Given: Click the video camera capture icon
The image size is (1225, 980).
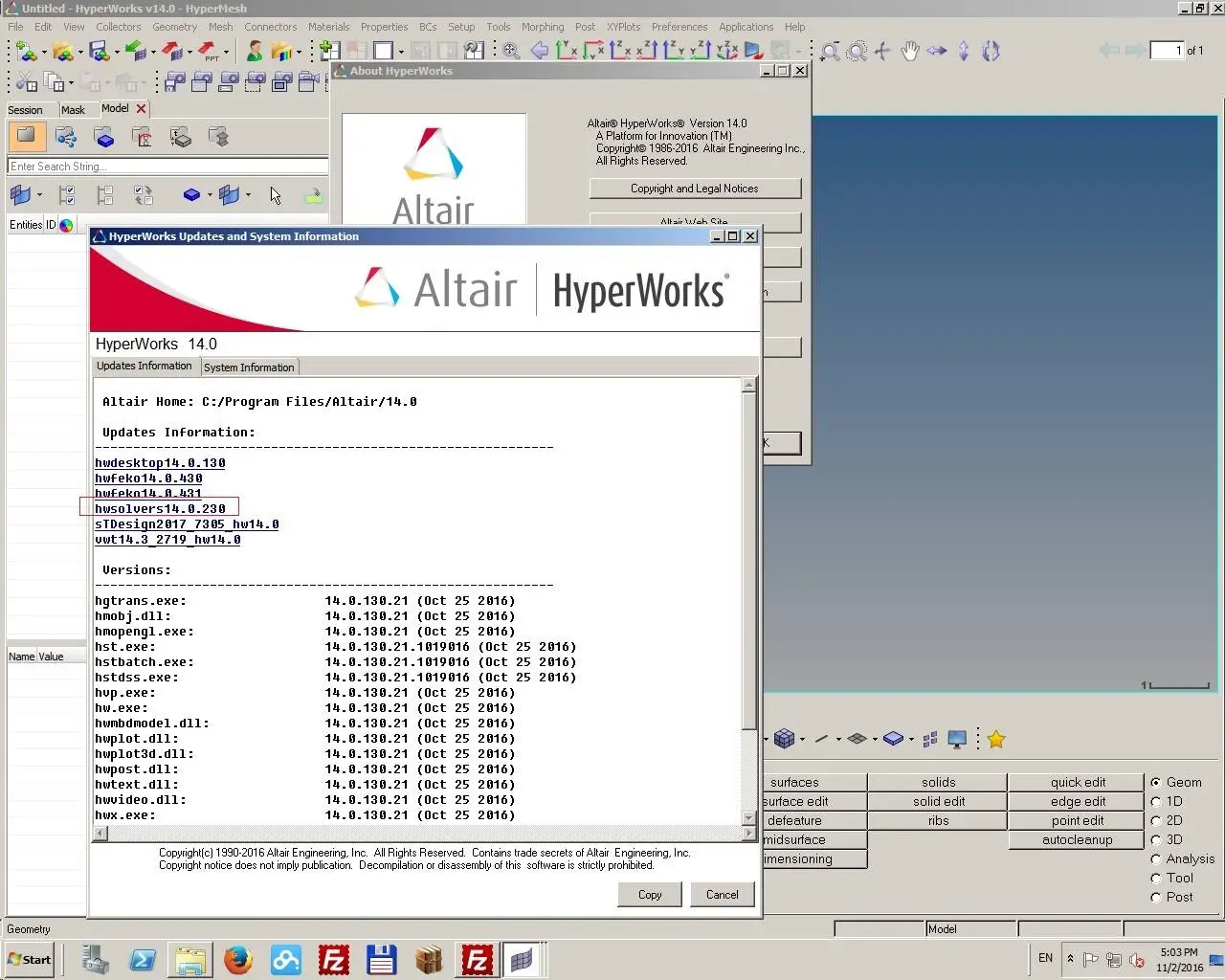Looking at the screenshot, I should tap(309, 82).
